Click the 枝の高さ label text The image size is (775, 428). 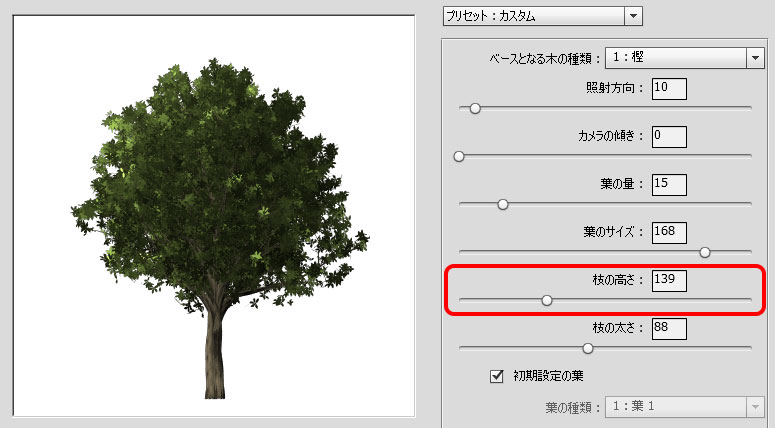pos(618,280)
